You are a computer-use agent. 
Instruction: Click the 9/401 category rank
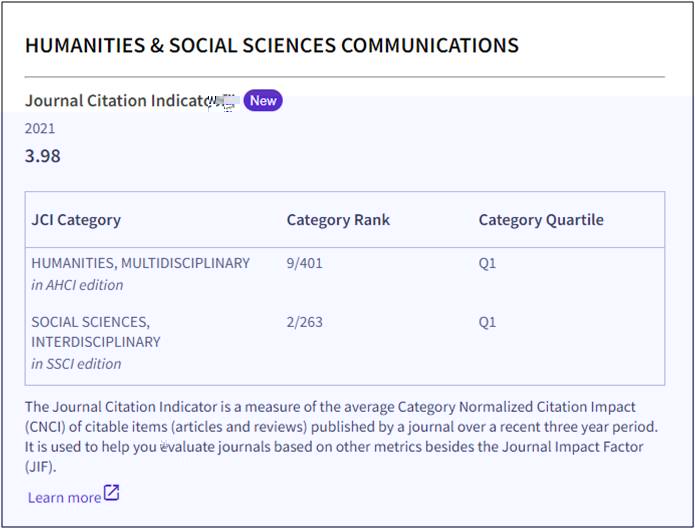coord(305,263)
